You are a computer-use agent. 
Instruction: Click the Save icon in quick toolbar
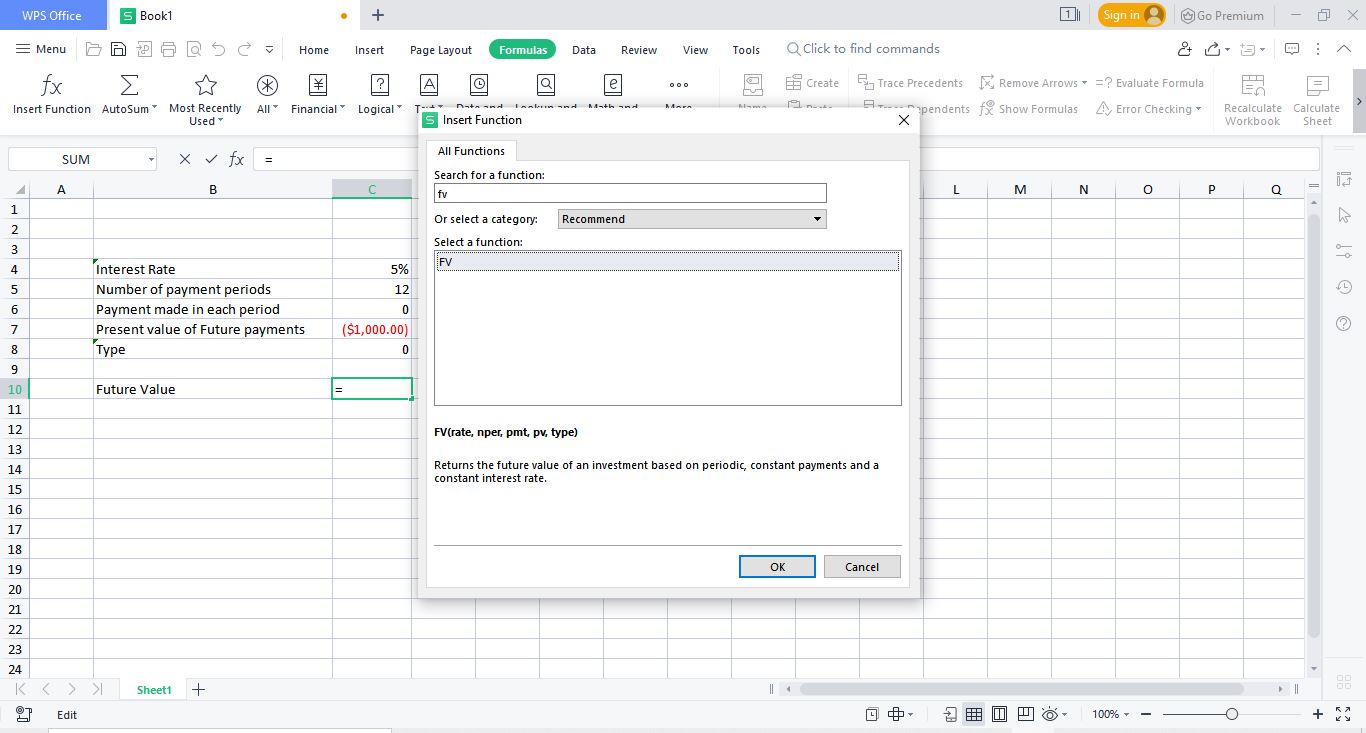pyautogui.click(x=118, y=49)
